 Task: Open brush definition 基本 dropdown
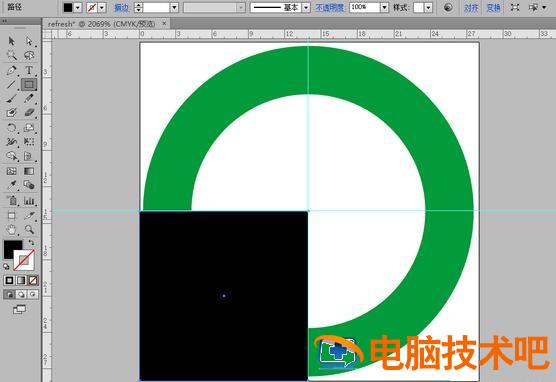coord(306,7)
